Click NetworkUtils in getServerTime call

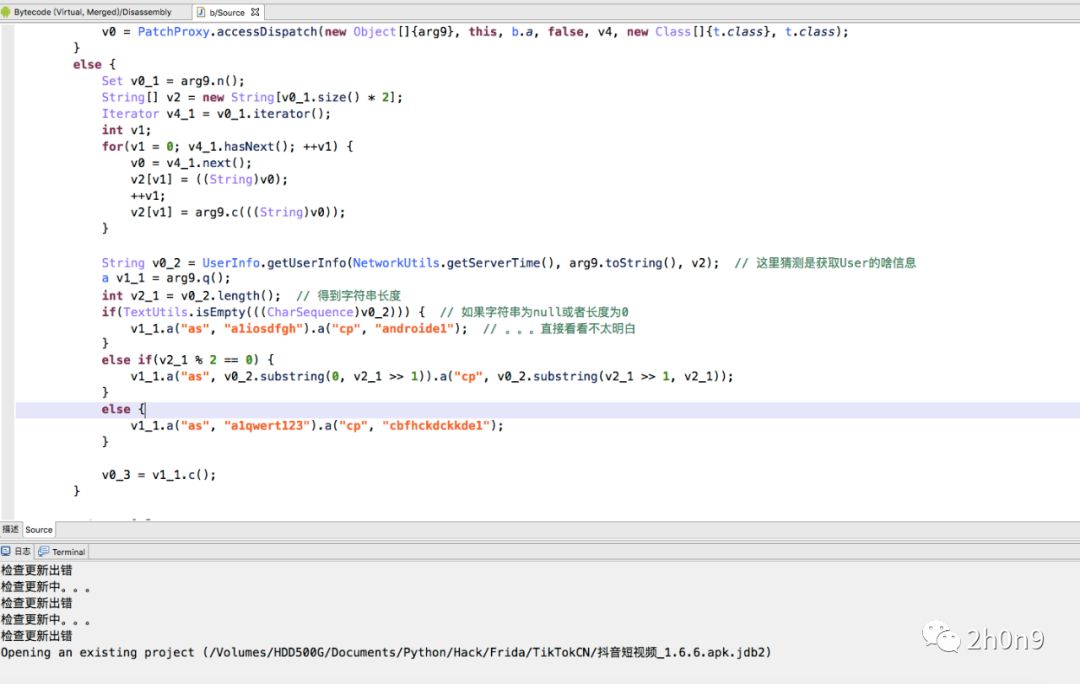pyautogui.click(x=396, y=262)
